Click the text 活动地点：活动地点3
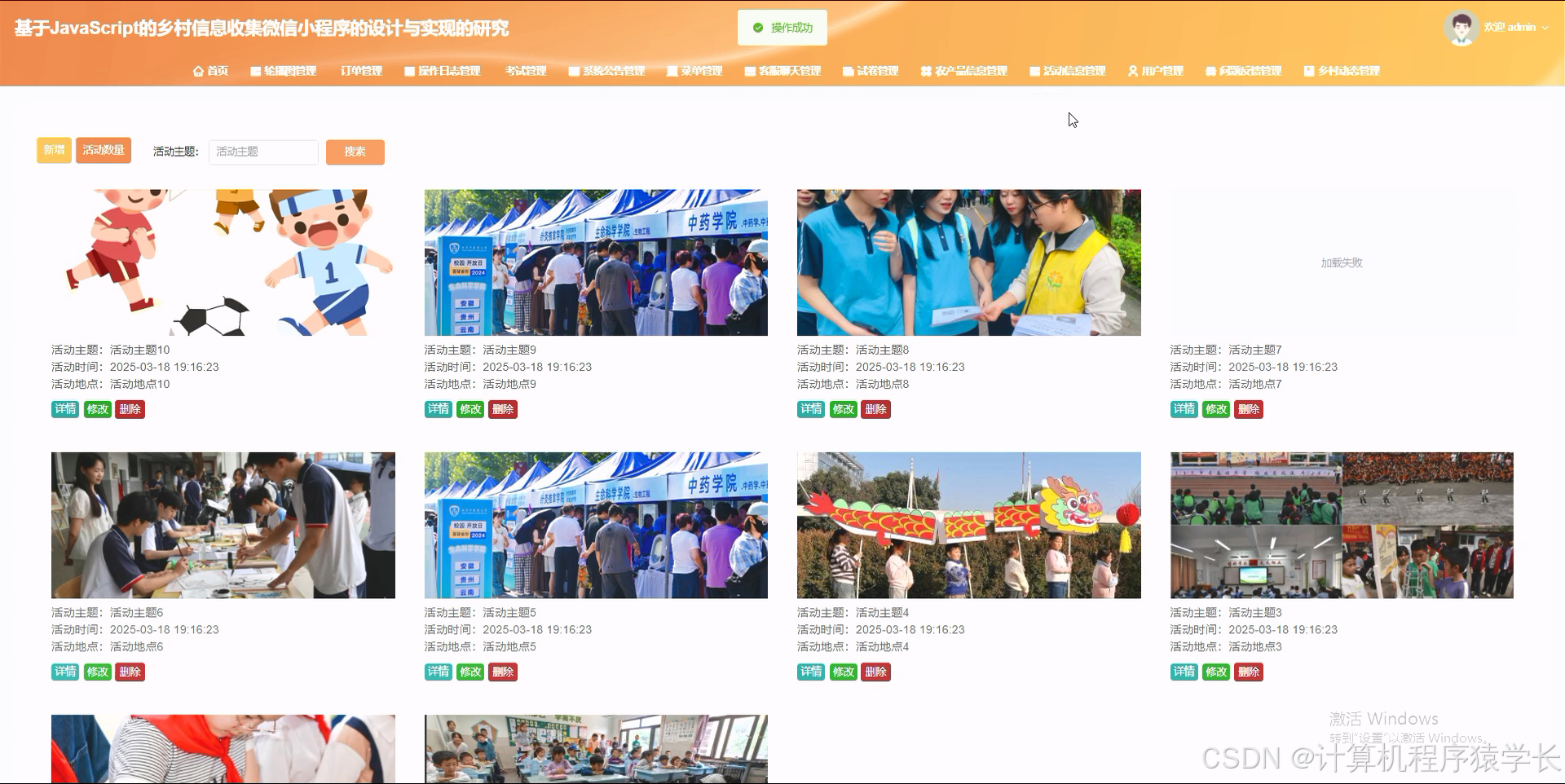 click(1226, 646)
